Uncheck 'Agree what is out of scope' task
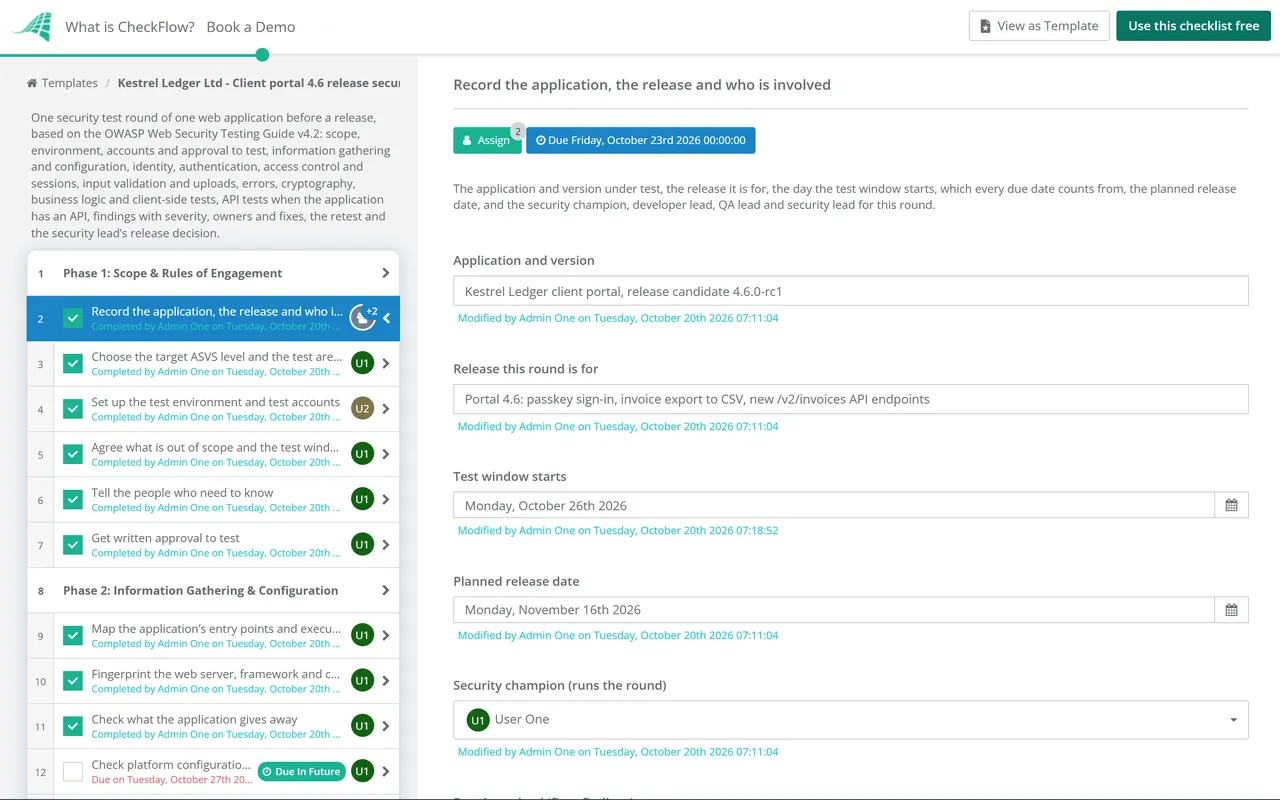 tap(73, 454)
